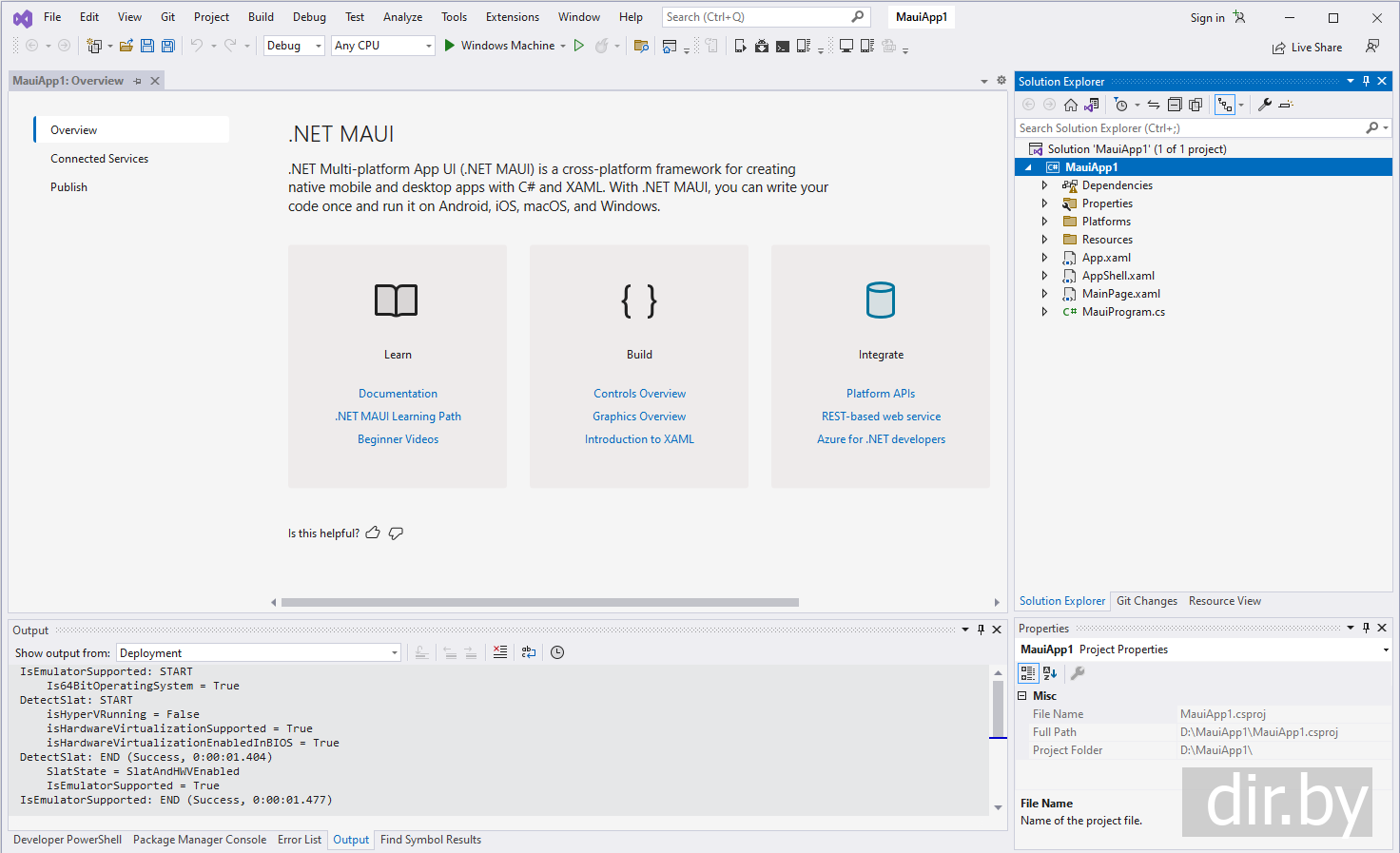The height and width of the screenshot is (853, 1400).
Task: Open Solution Explorer properties wrench icon
Action: tap(1264, 105)
